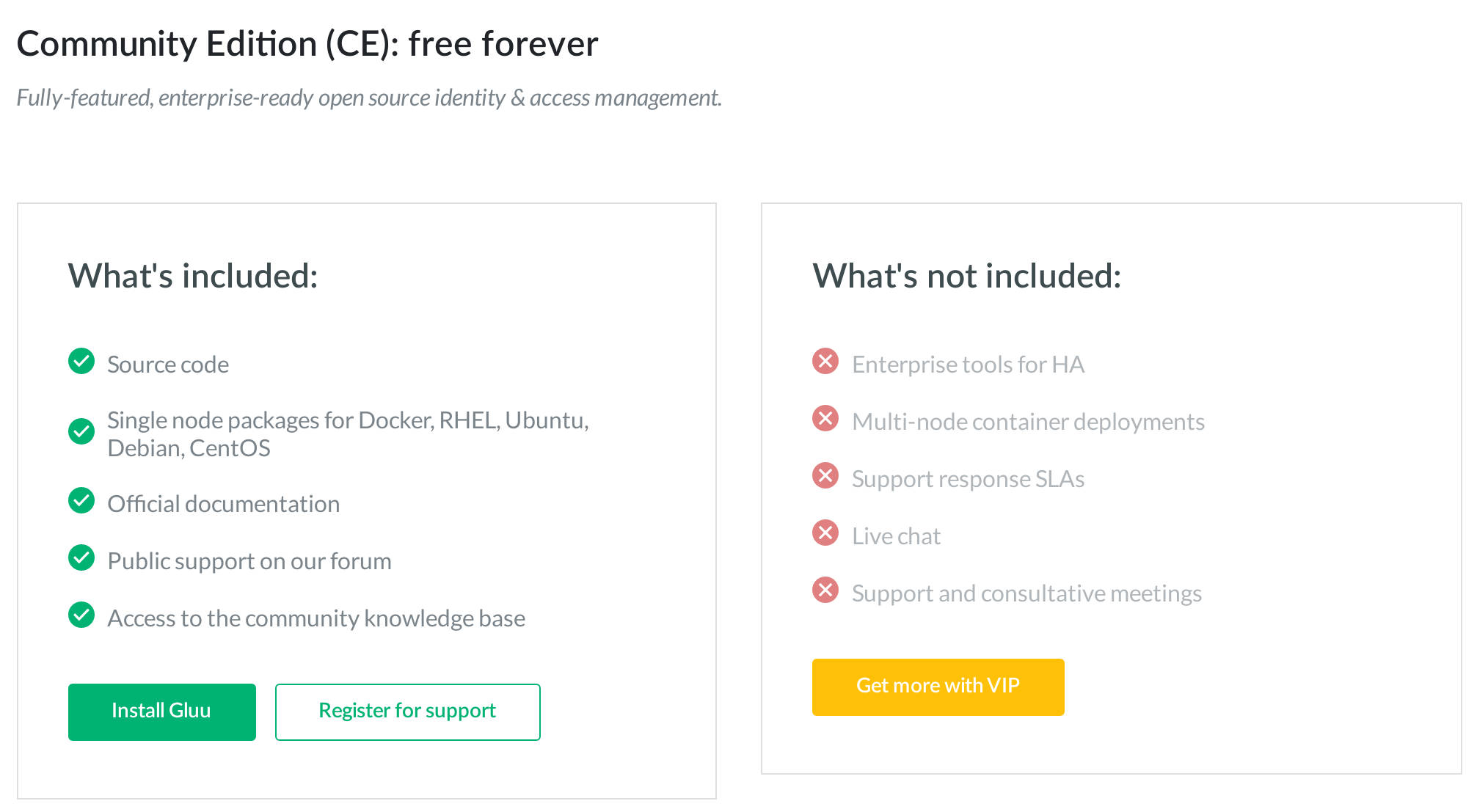Click the red X beside Support and consultative meetings

826,590
